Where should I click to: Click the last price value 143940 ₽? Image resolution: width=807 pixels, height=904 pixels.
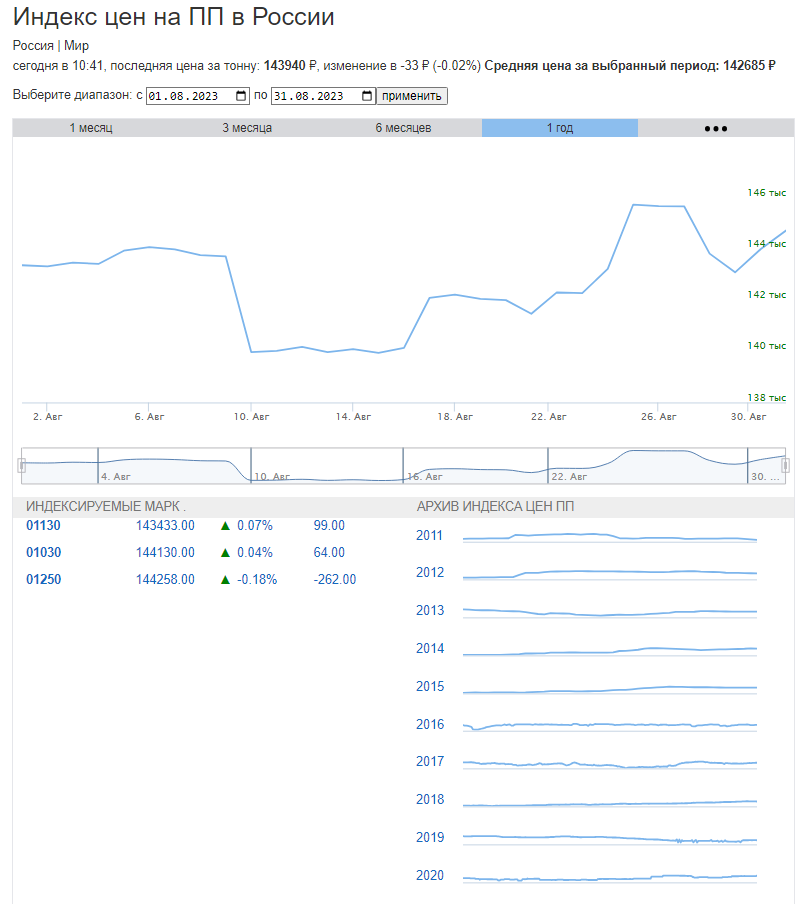pos(290,66)
